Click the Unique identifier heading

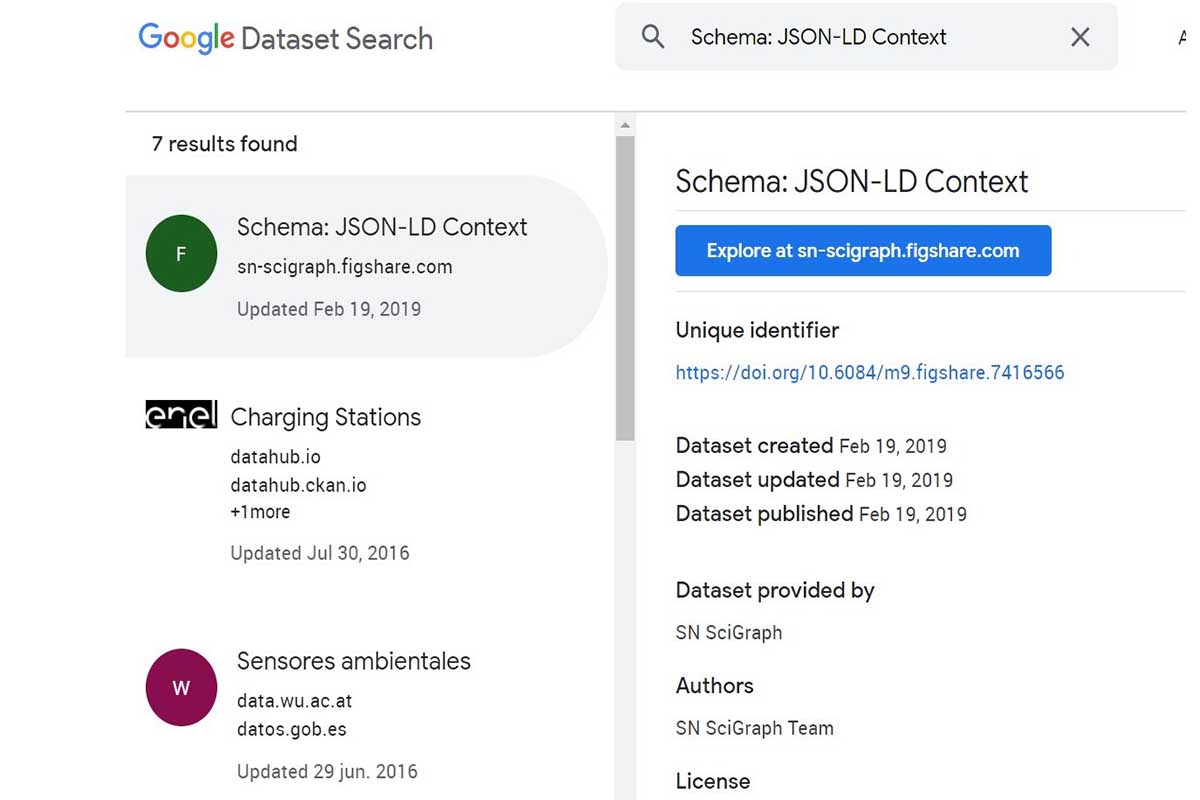pyautogui.click(x=757, y=330)
